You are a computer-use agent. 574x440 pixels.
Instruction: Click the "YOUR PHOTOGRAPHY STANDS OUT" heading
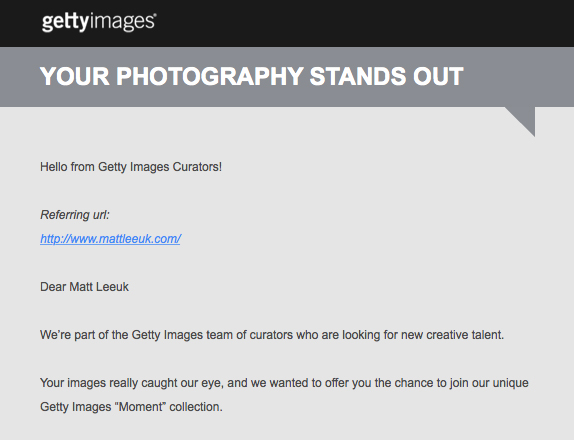click(x=252, y=76)
